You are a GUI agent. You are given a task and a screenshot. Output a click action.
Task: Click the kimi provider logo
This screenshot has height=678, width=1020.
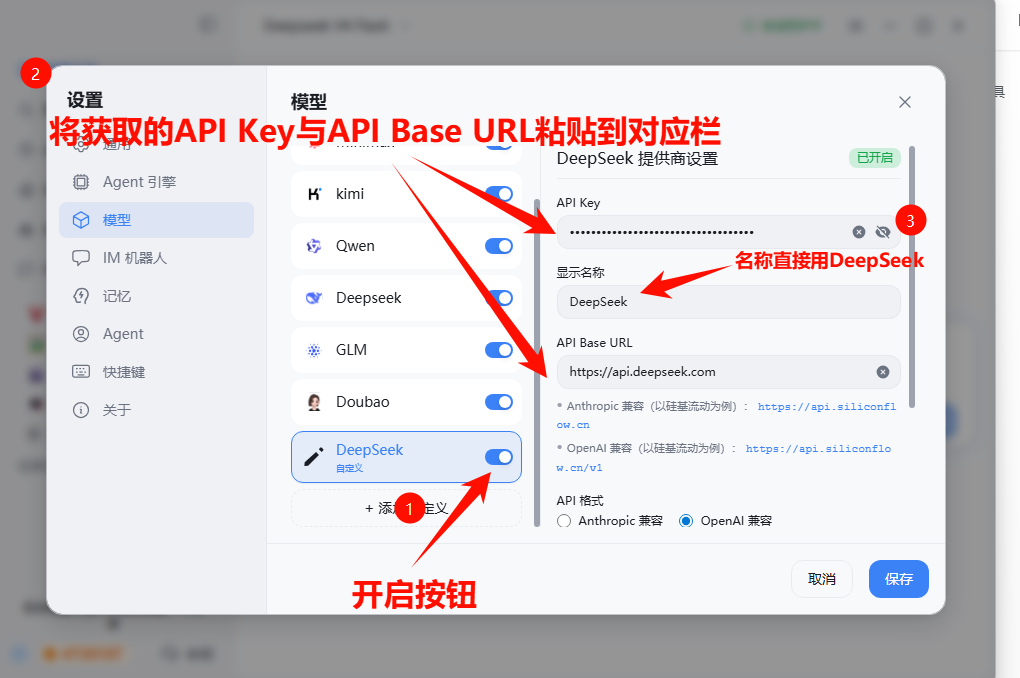tap(314, 194)
